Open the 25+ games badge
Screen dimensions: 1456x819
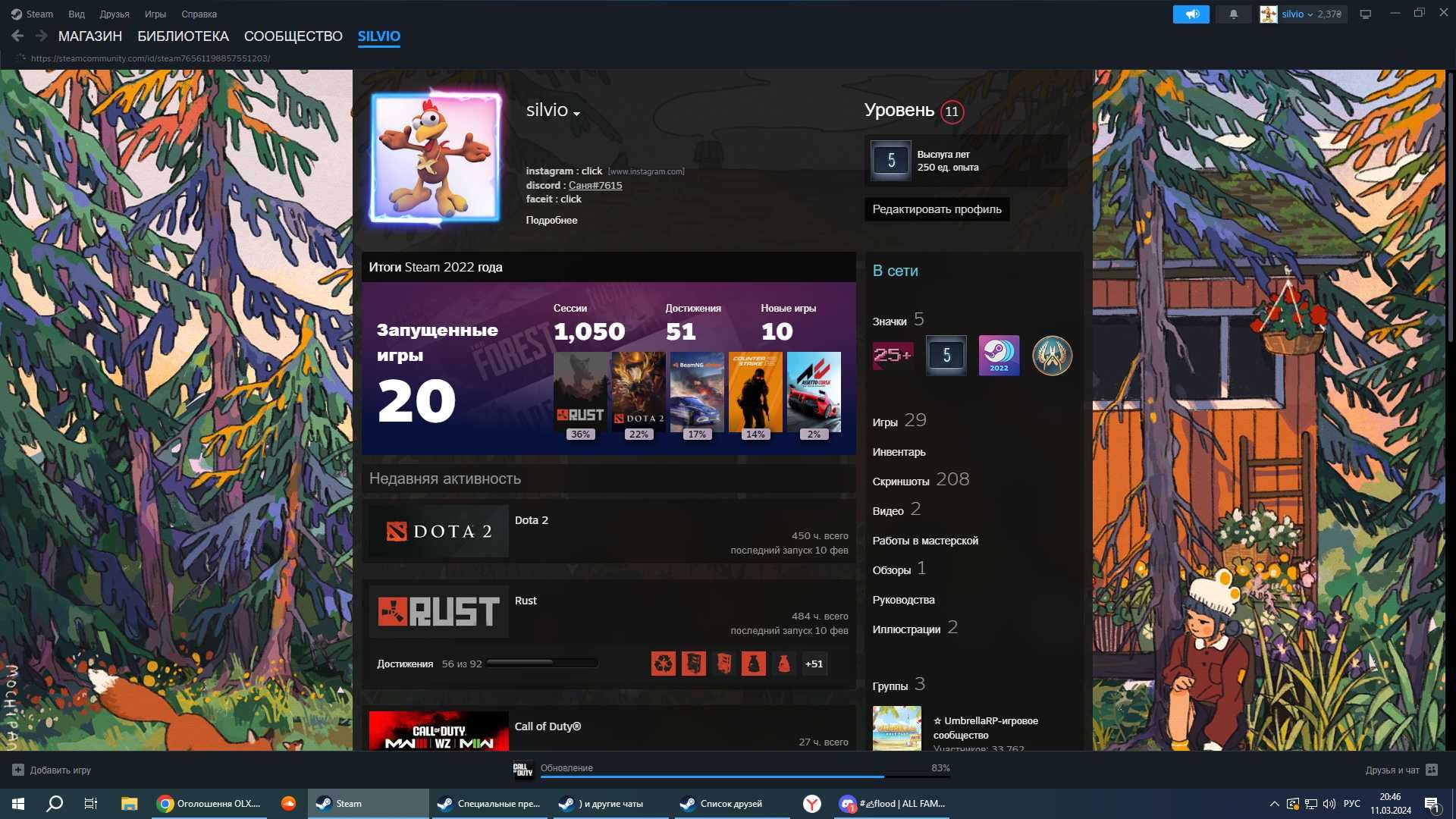(893, 355)
